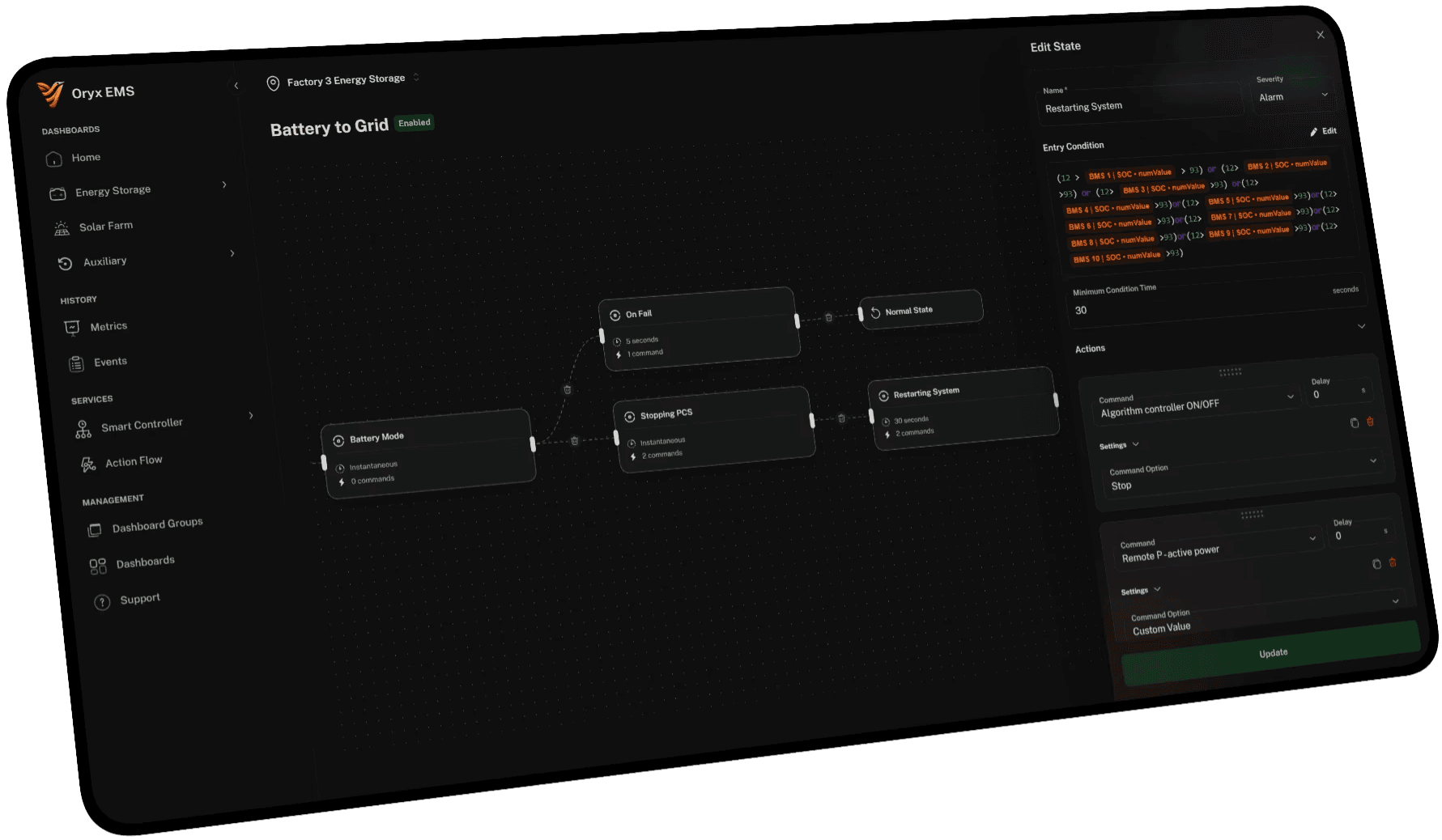Collapse the sidebar with the left chevron

(x=236, y=86)
